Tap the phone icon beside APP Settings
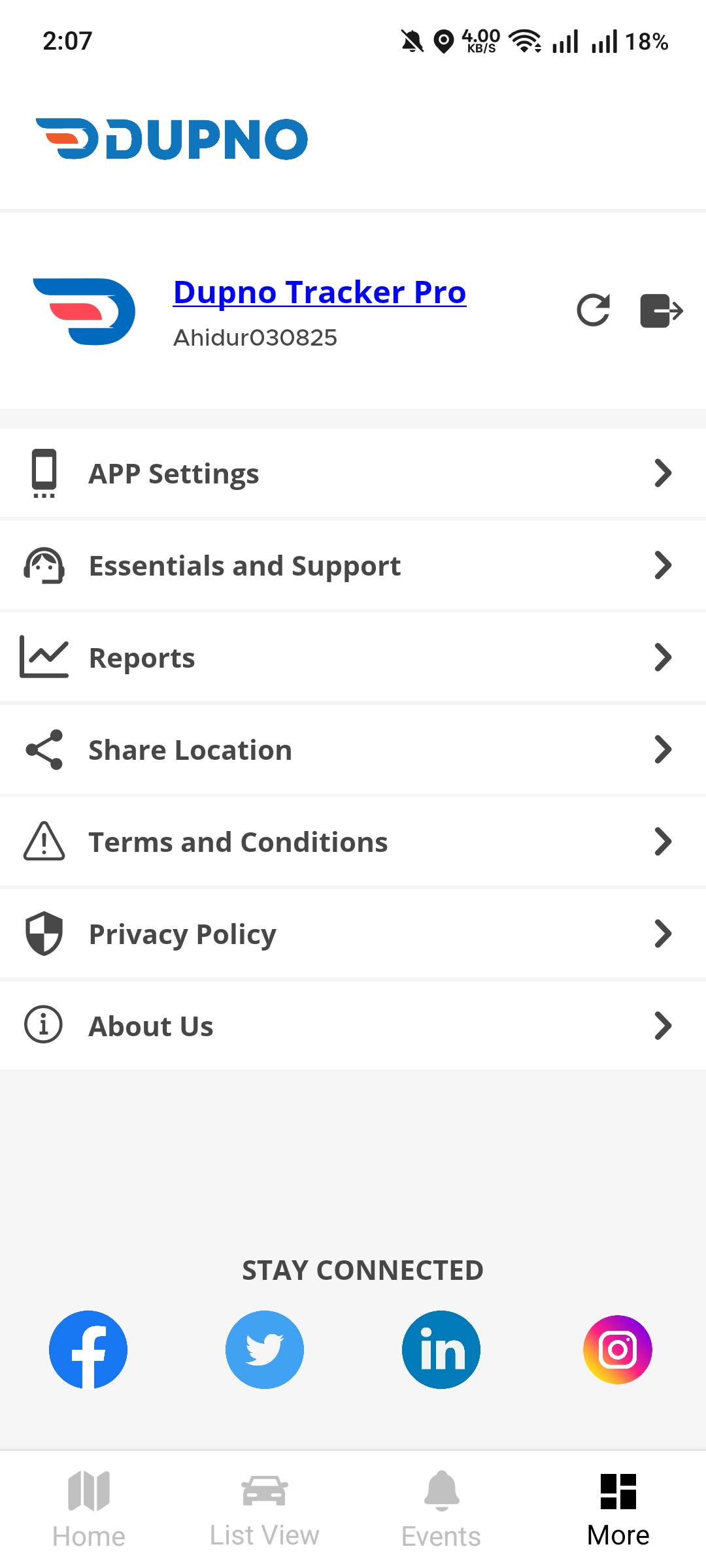 click(44, 473)
